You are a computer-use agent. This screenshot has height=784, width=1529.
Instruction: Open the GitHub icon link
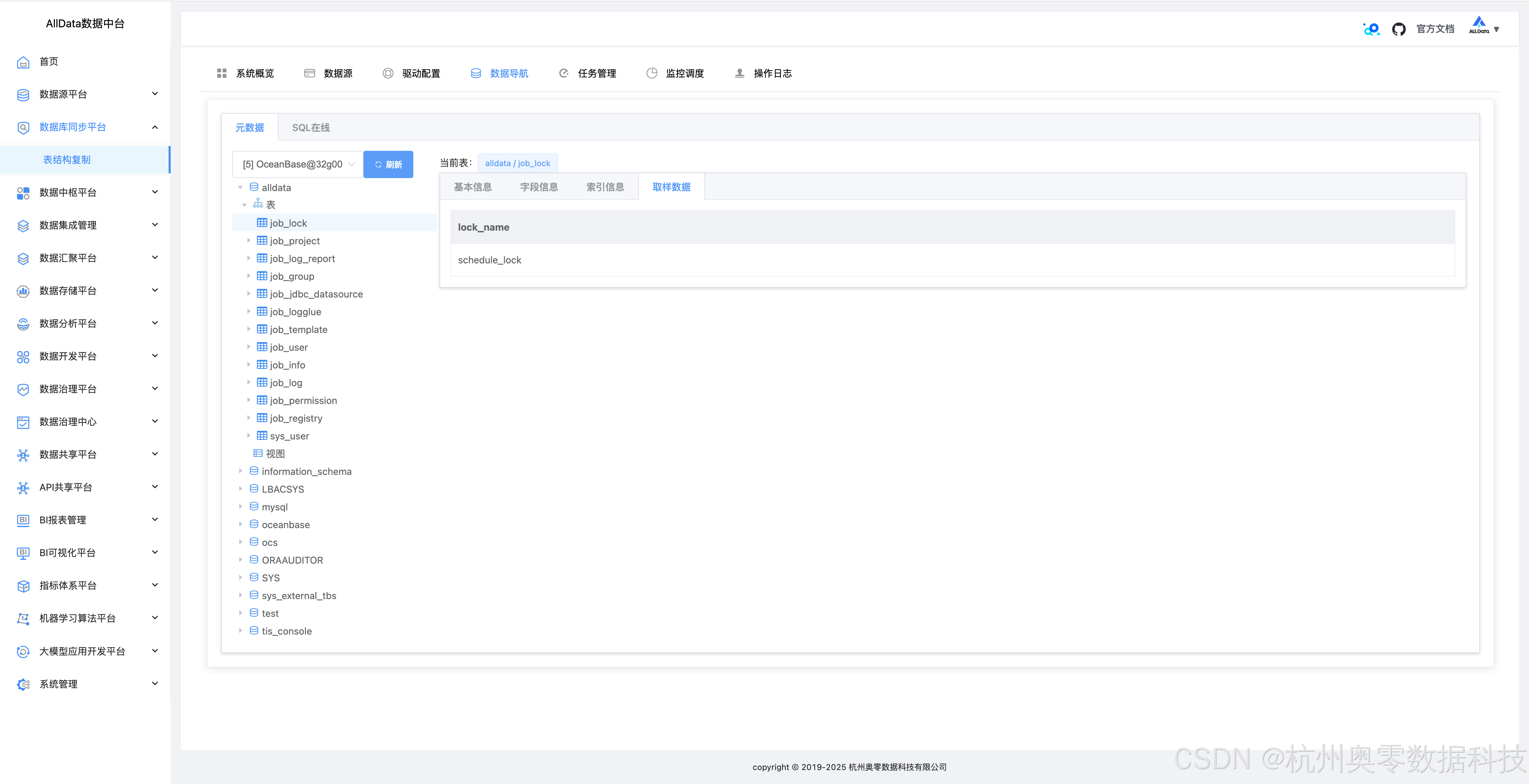[1398, 29]
